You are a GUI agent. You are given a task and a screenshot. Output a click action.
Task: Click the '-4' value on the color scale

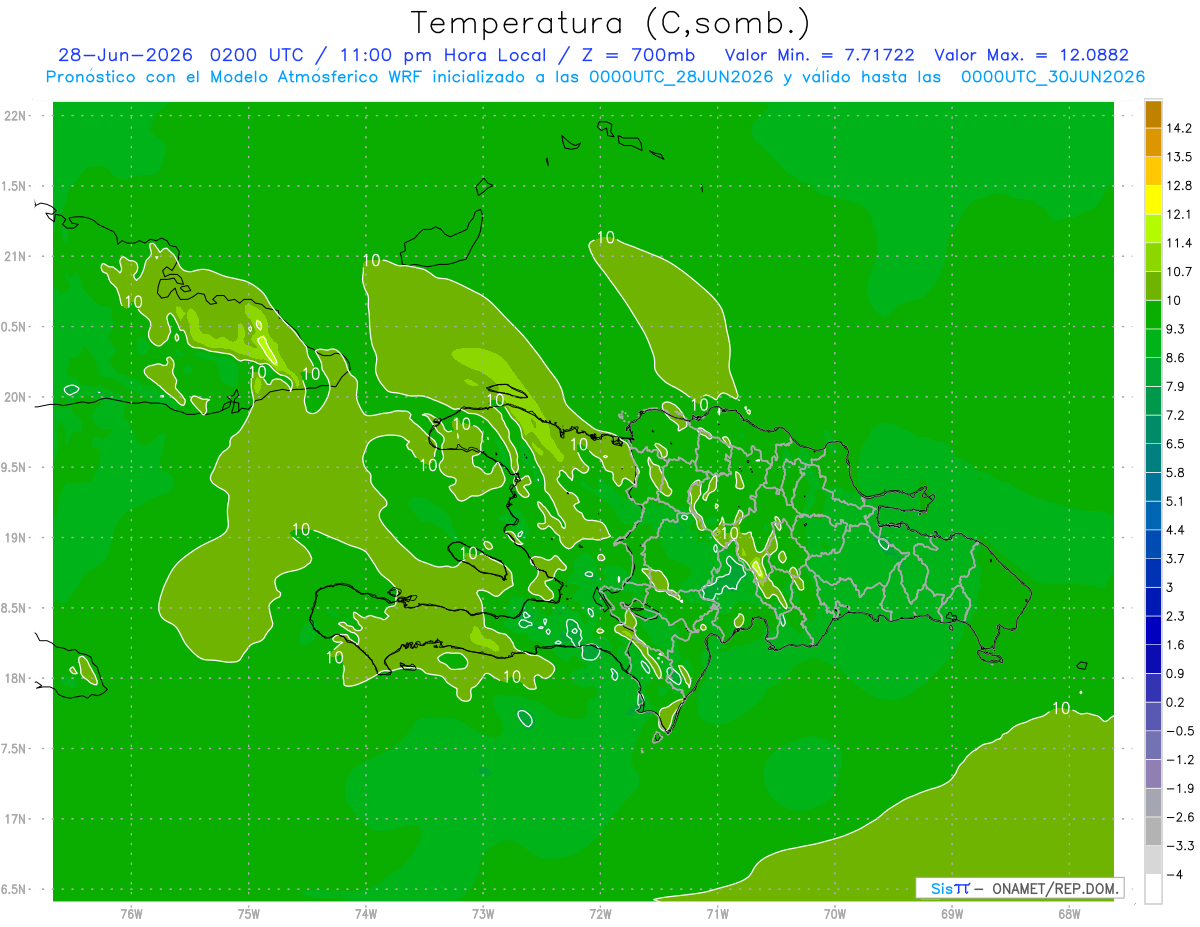click(x=1176, y=875)
